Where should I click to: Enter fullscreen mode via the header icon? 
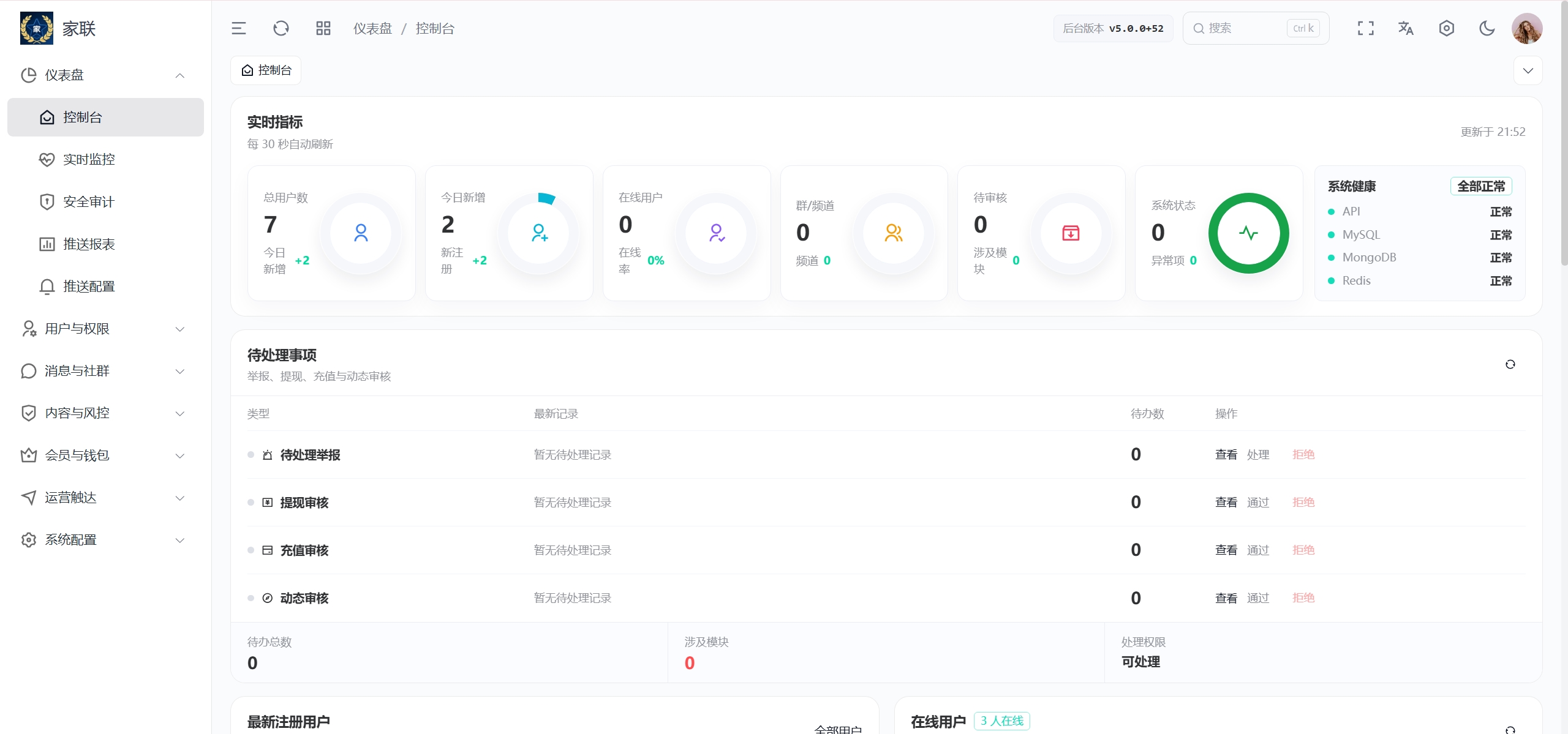(x=1366, y=28)
